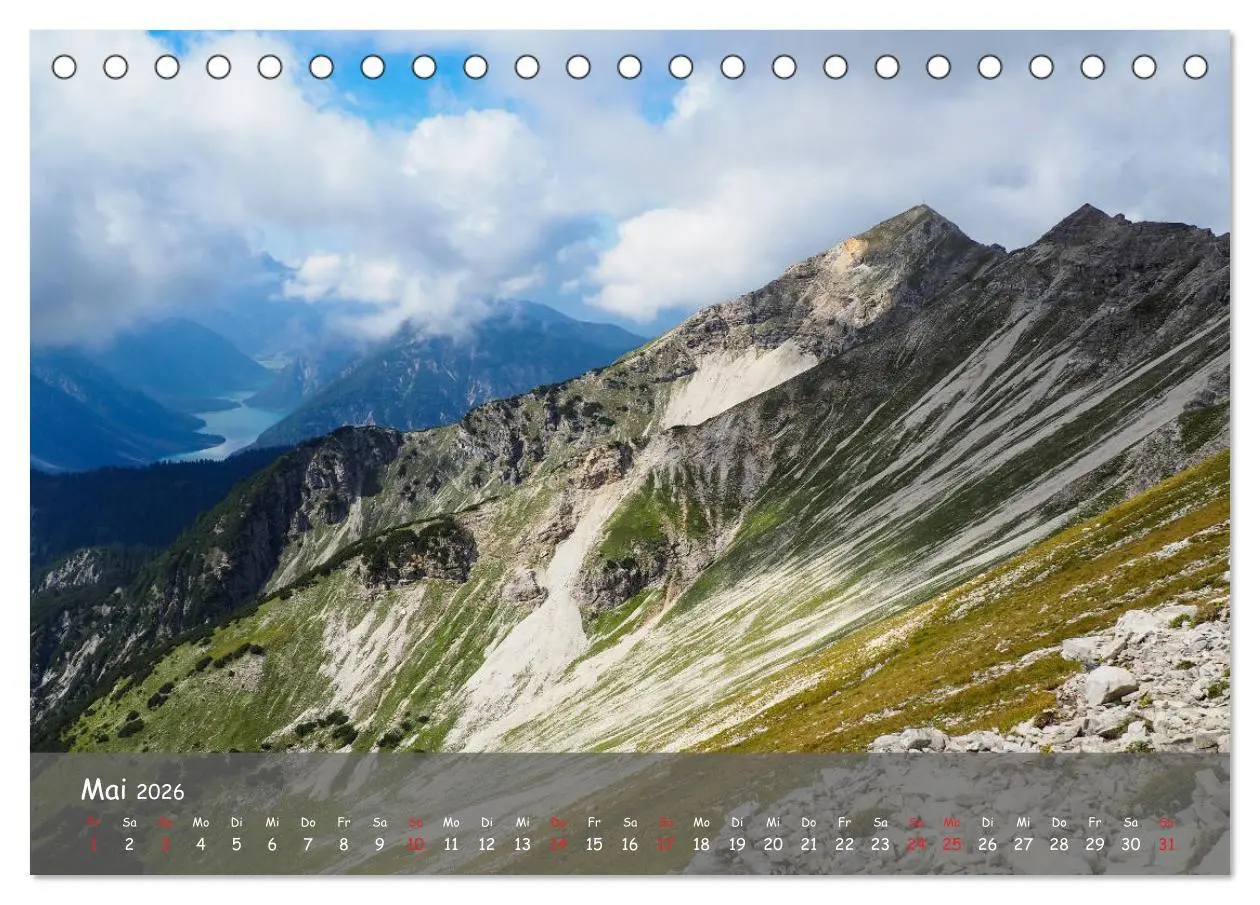Click the 'Mo' label above date 18
Image resolution: width=1260 pixels, height=905 pixels.
(x=701, y=822)
